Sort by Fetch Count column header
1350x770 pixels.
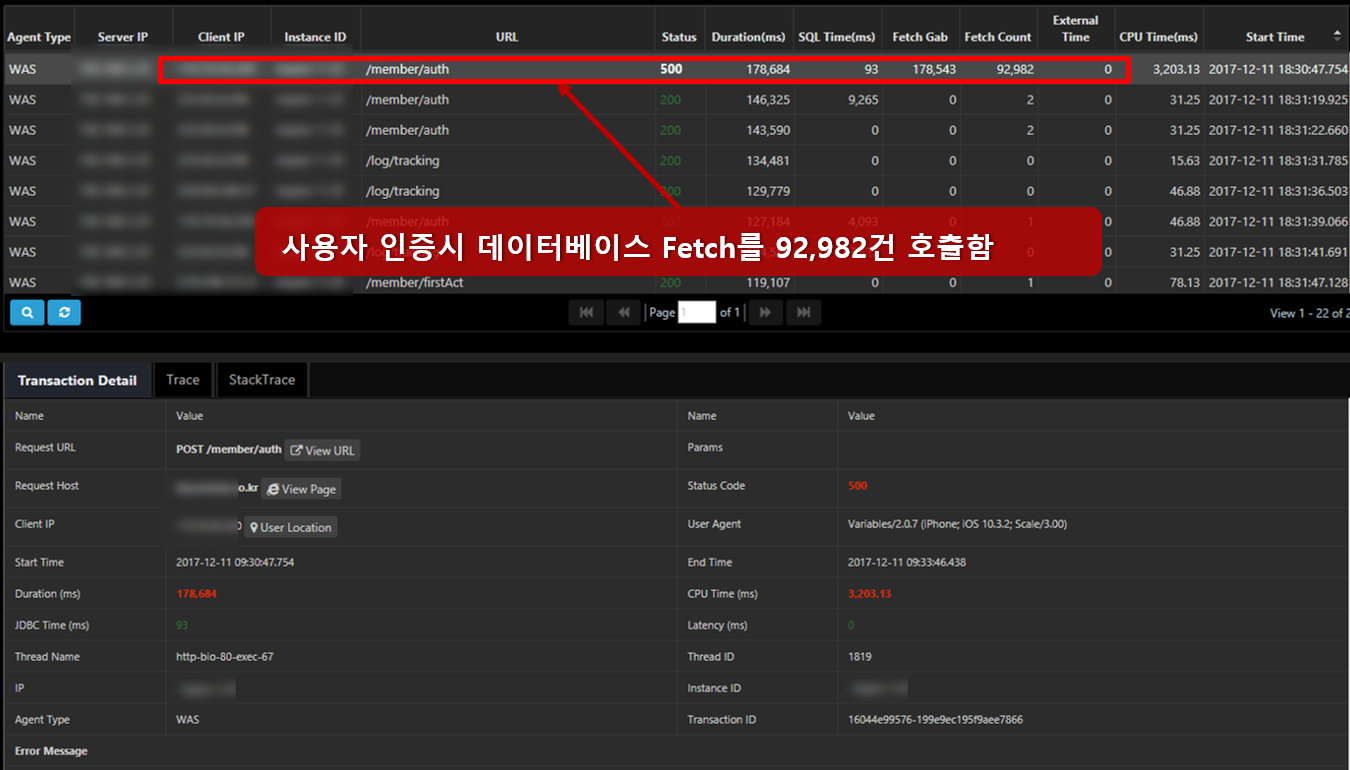tap(997, 37)
